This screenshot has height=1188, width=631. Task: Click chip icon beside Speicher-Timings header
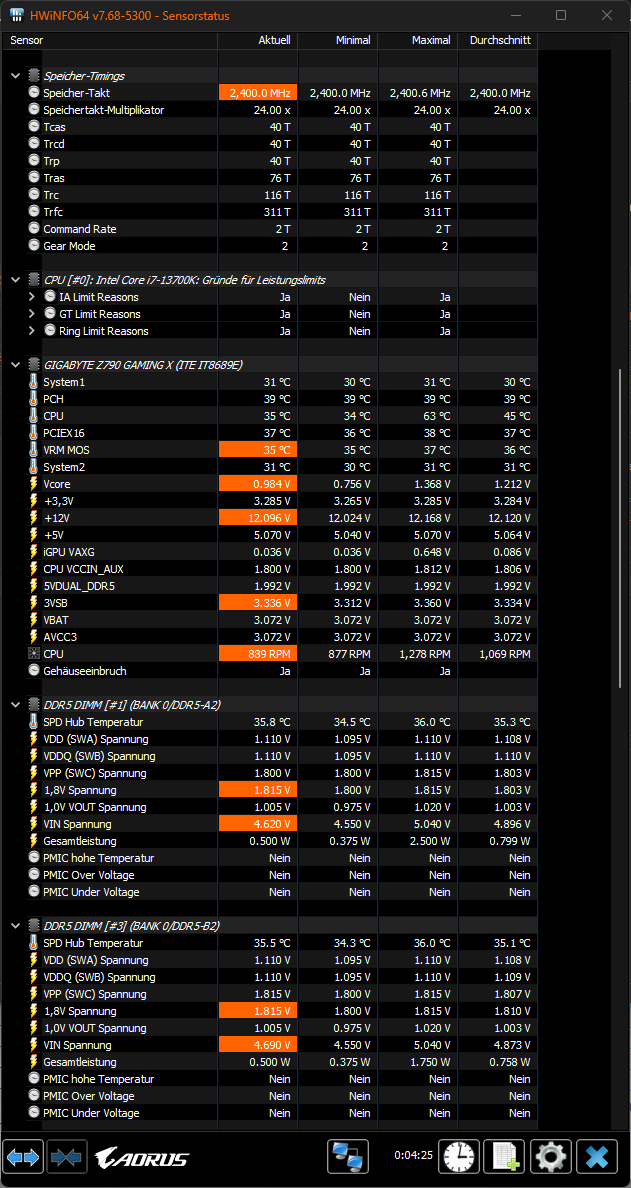point(33,76)
